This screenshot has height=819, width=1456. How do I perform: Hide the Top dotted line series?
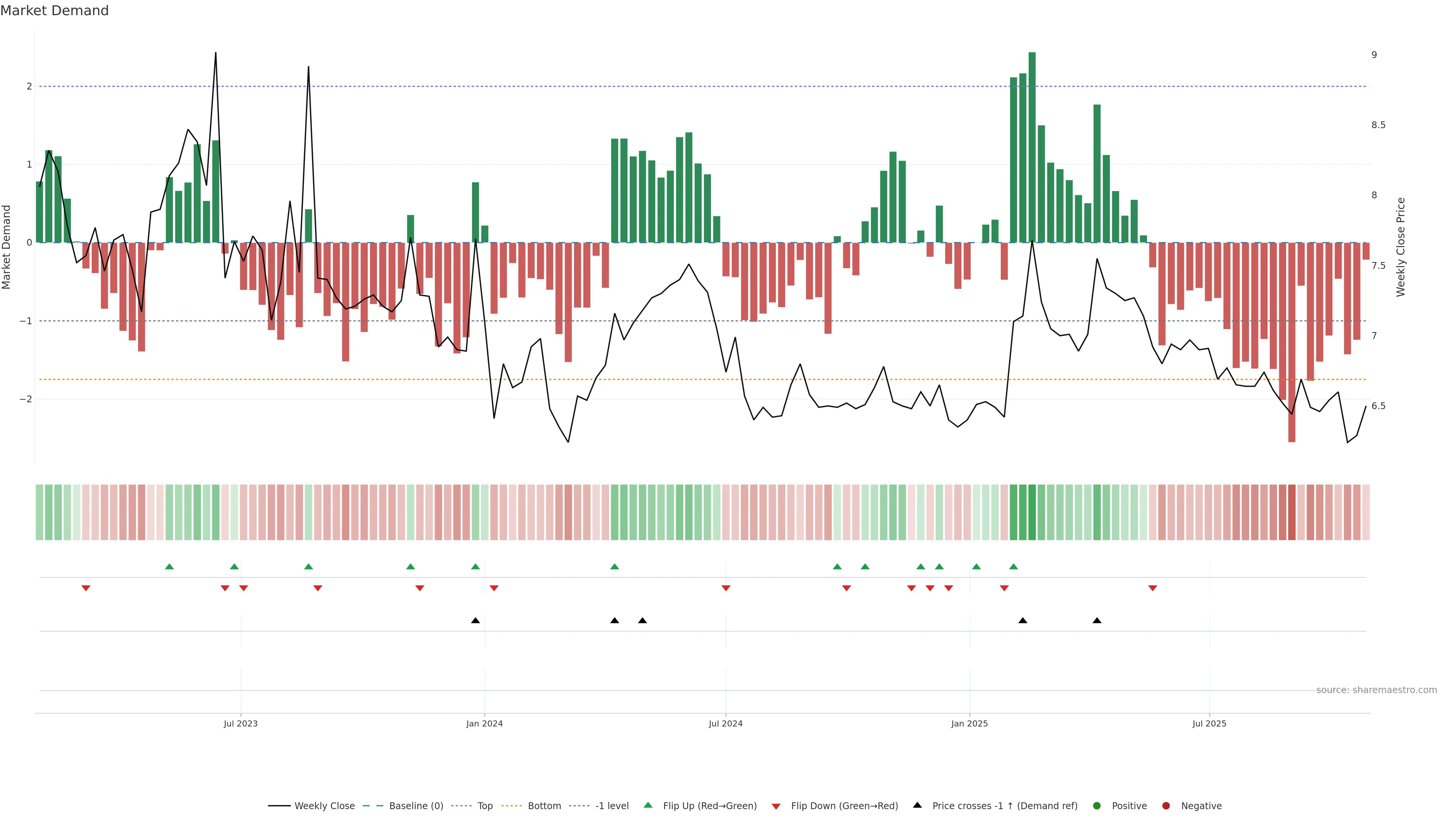[485, 806]
